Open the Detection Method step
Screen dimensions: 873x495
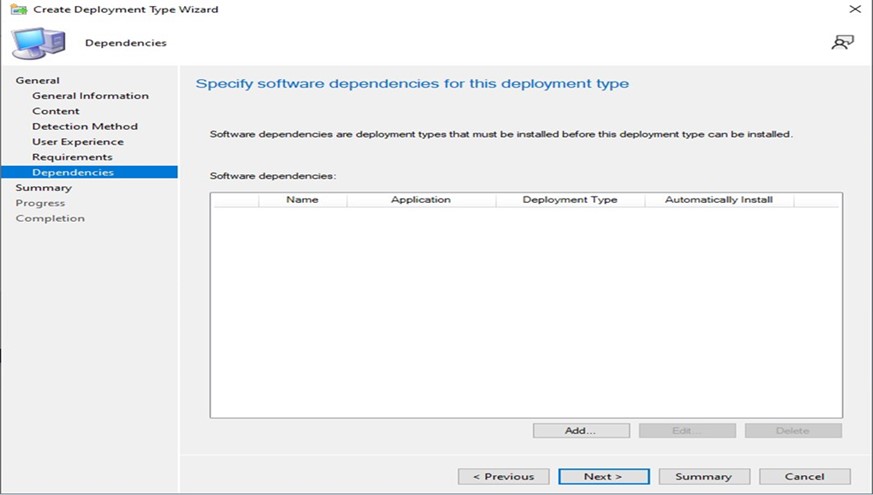click(85, 126)
